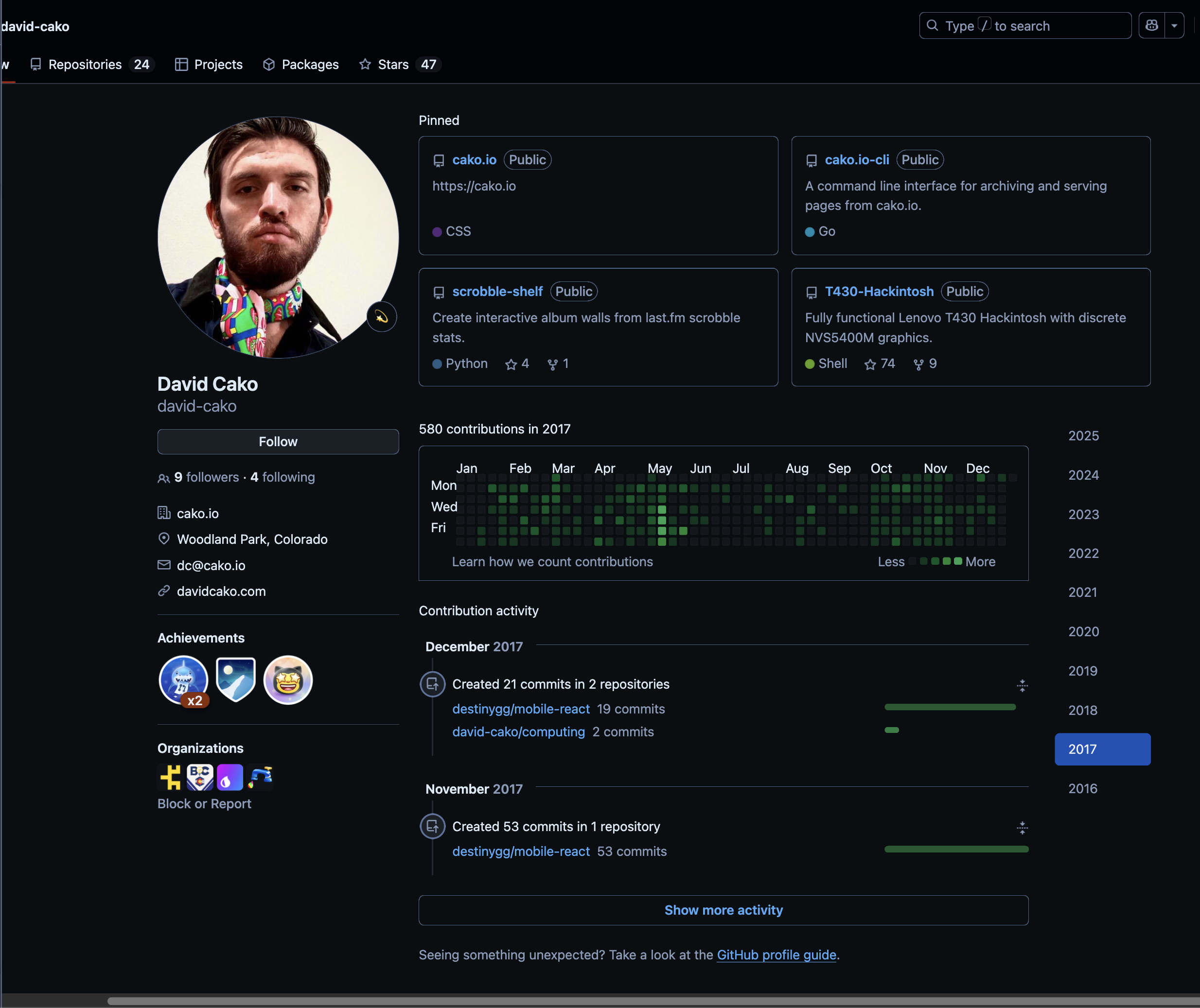Click the status emoji badge on avatar
Screen dimensions: 1200x1008
[381, 316]
